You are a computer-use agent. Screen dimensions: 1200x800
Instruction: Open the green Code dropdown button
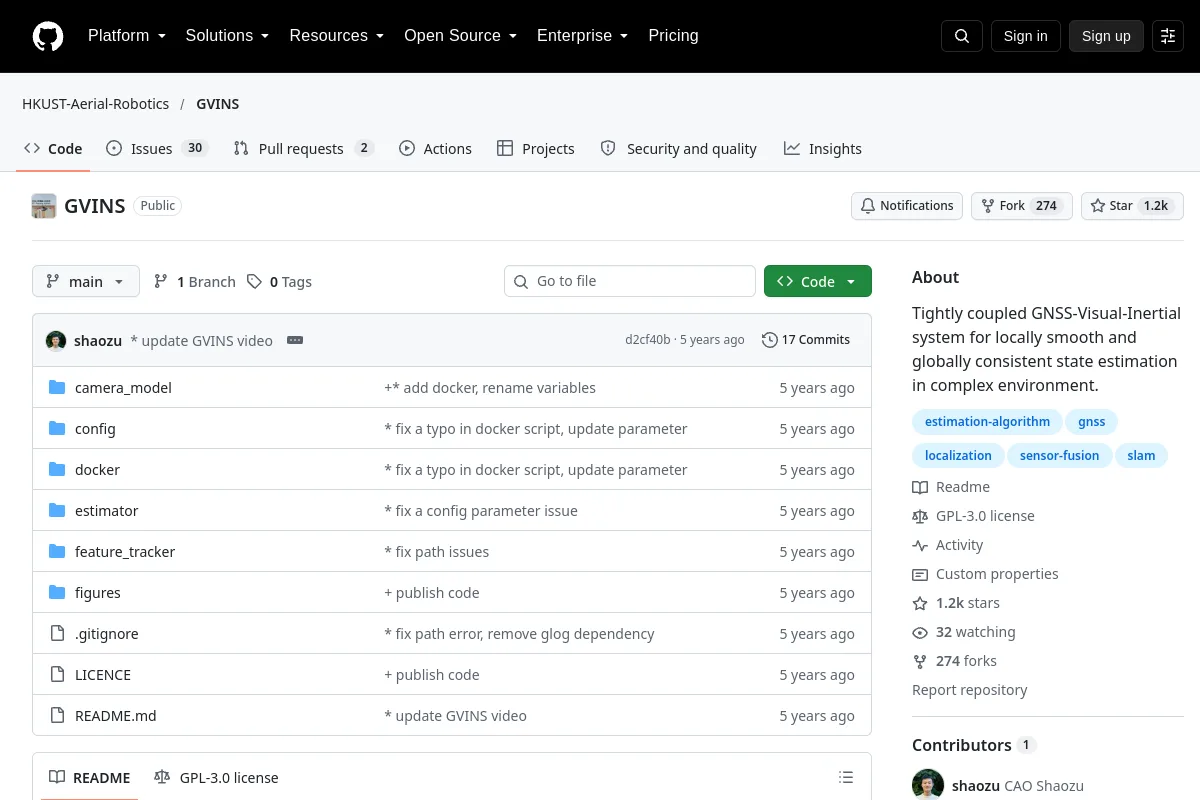coord(818,282)
